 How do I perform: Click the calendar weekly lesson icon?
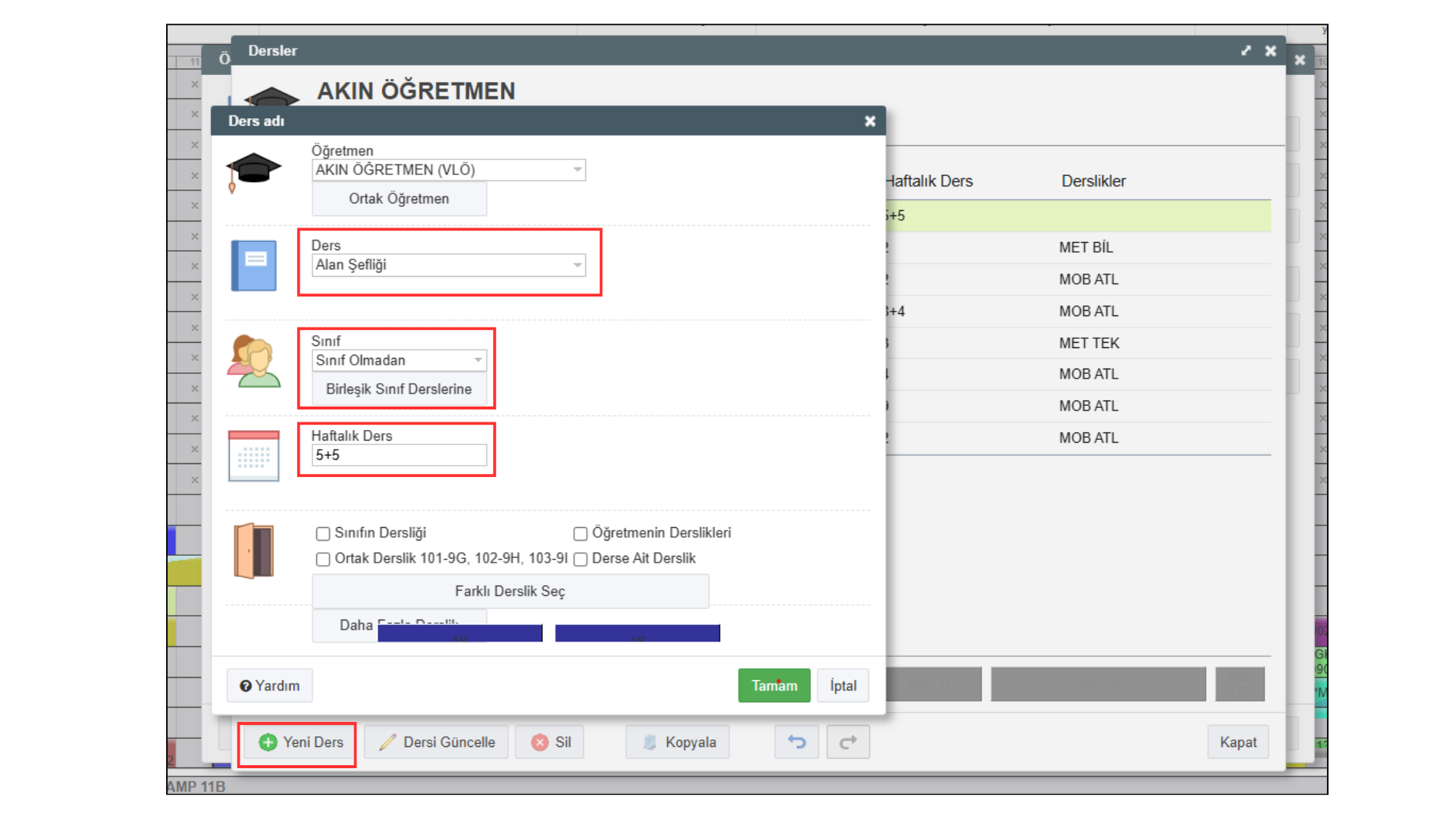click(x=253, y=456)
